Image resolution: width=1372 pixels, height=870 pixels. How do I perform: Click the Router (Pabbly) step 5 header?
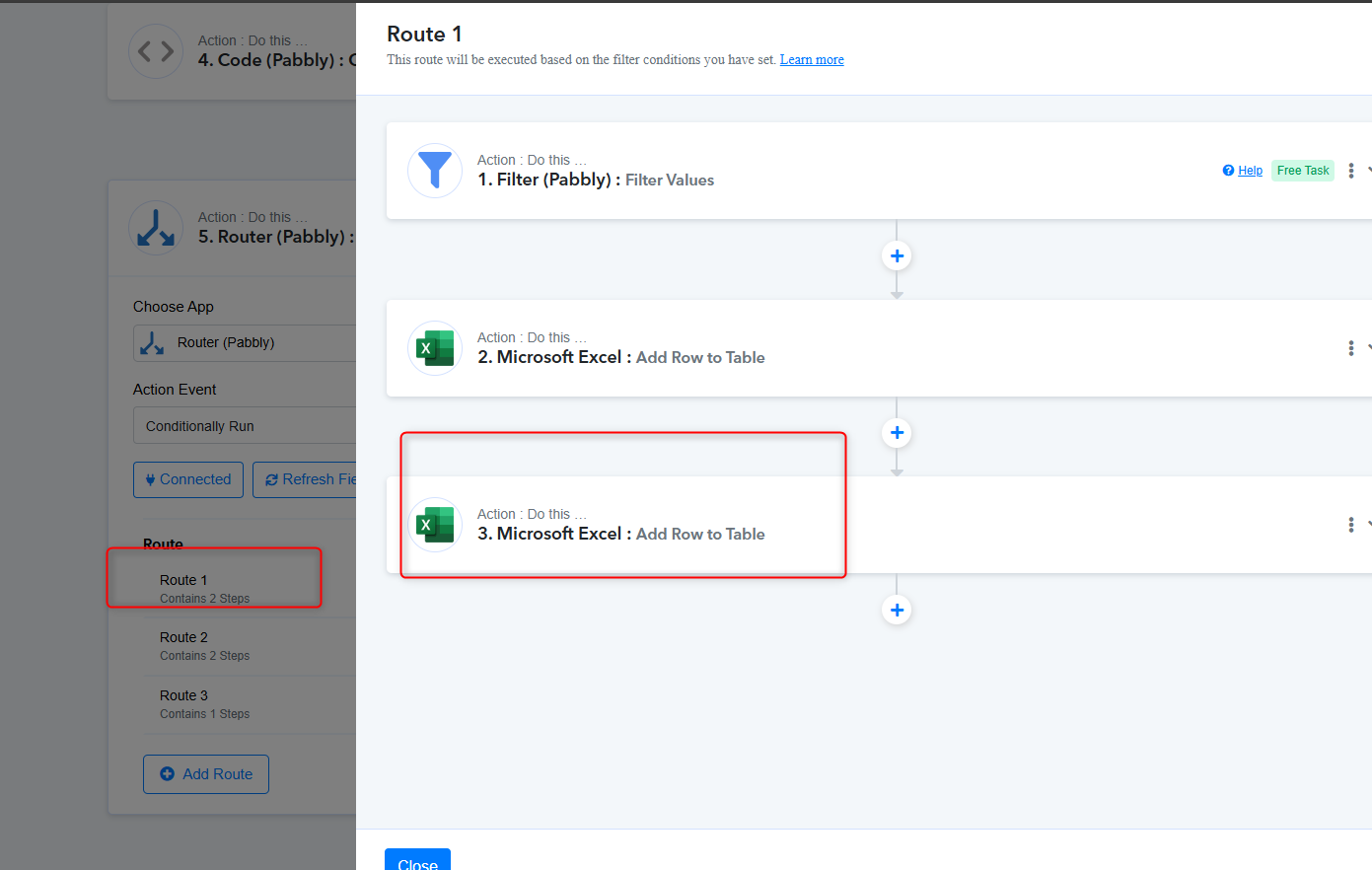tap(232, 228)
